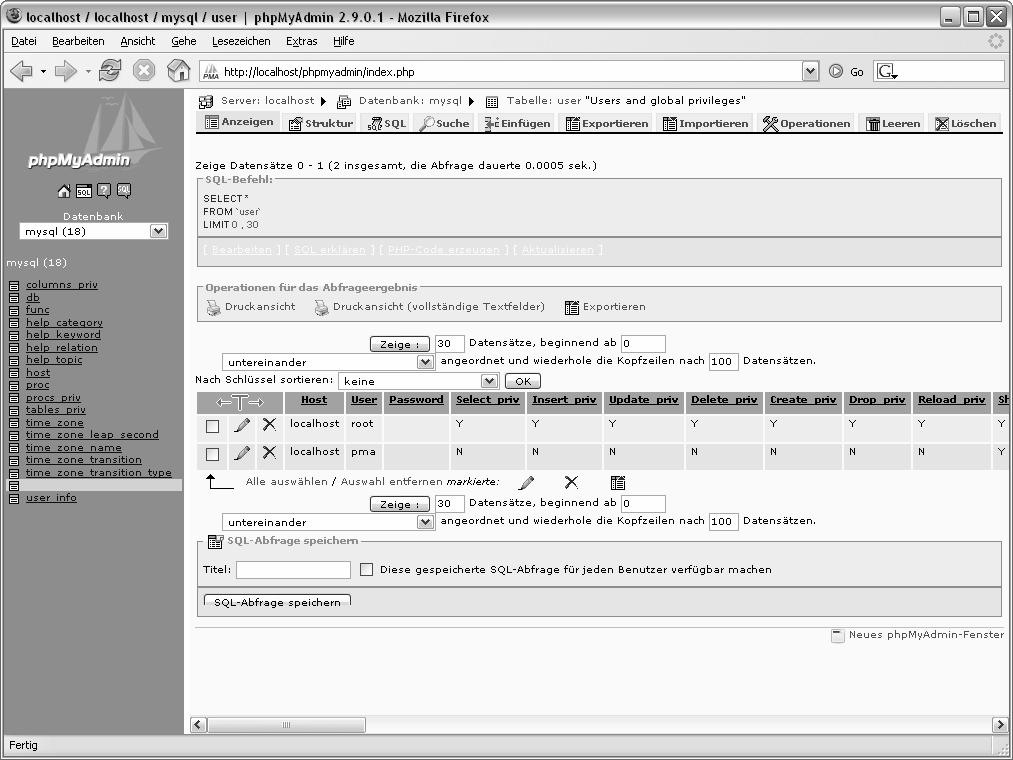The image size is (1013, 760).
Task: Check the checkbox for the pma user row
Action: coord(212,454)
